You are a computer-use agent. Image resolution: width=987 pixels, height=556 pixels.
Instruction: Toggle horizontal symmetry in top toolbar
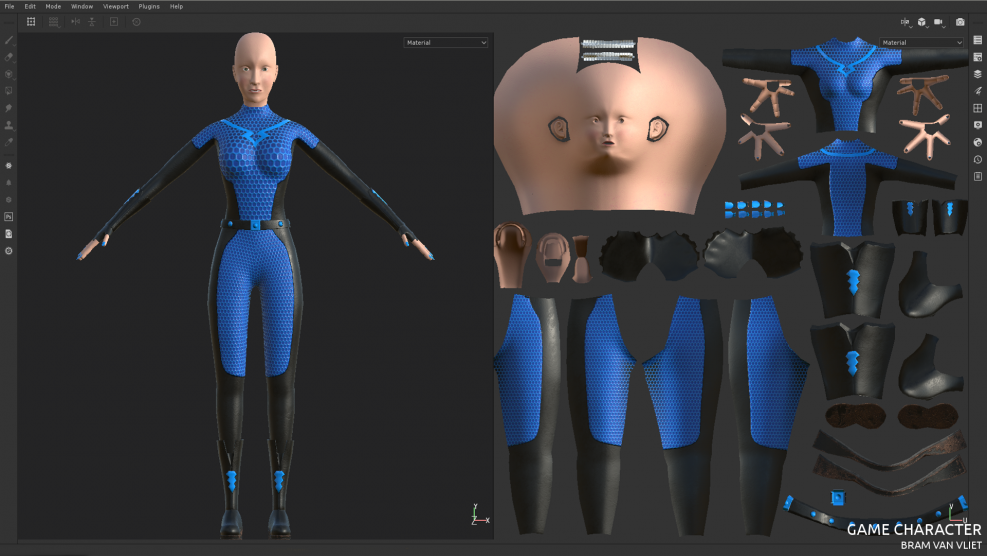click(x=75, y=21)
